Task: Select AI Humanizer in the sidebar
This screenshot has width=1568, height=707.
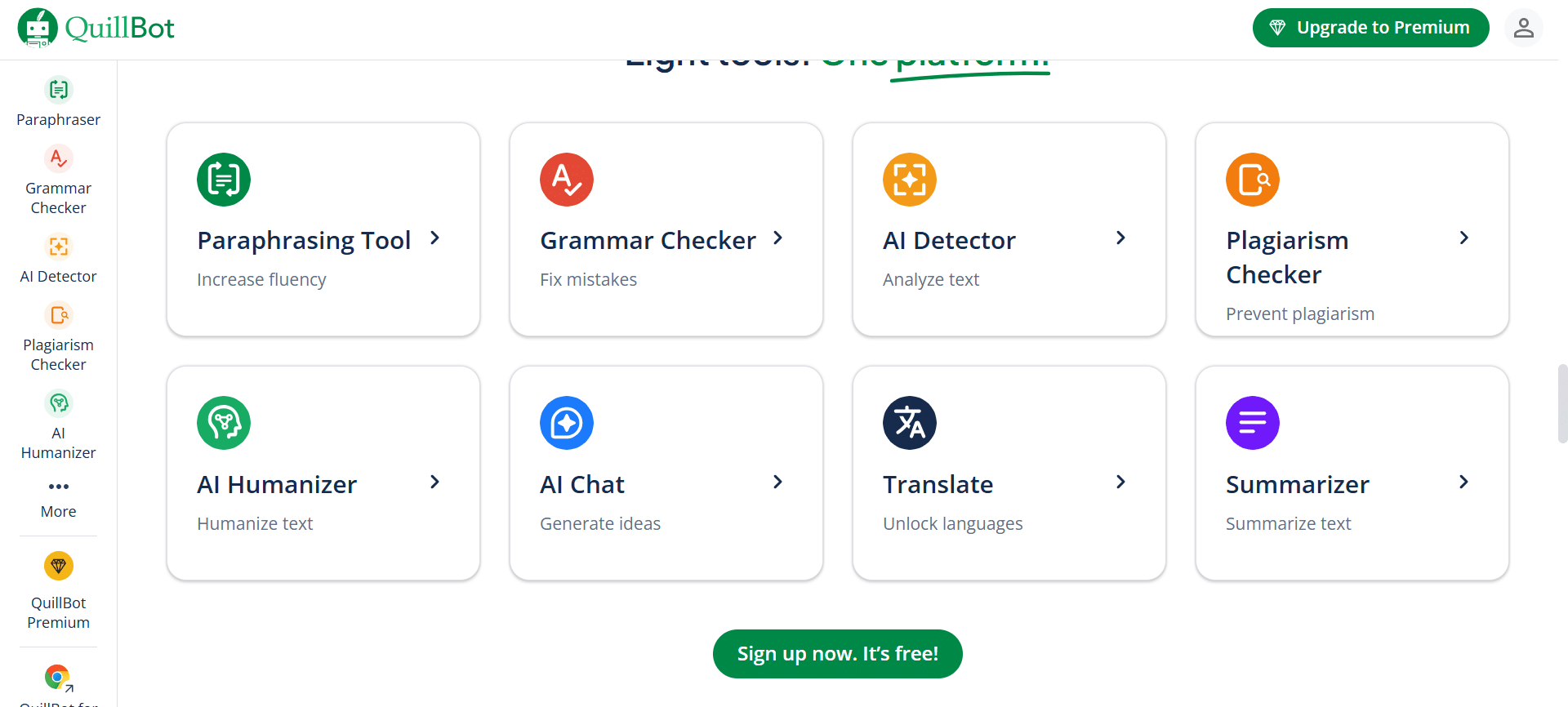Action: pyautogui.click(x=58, y=403)
